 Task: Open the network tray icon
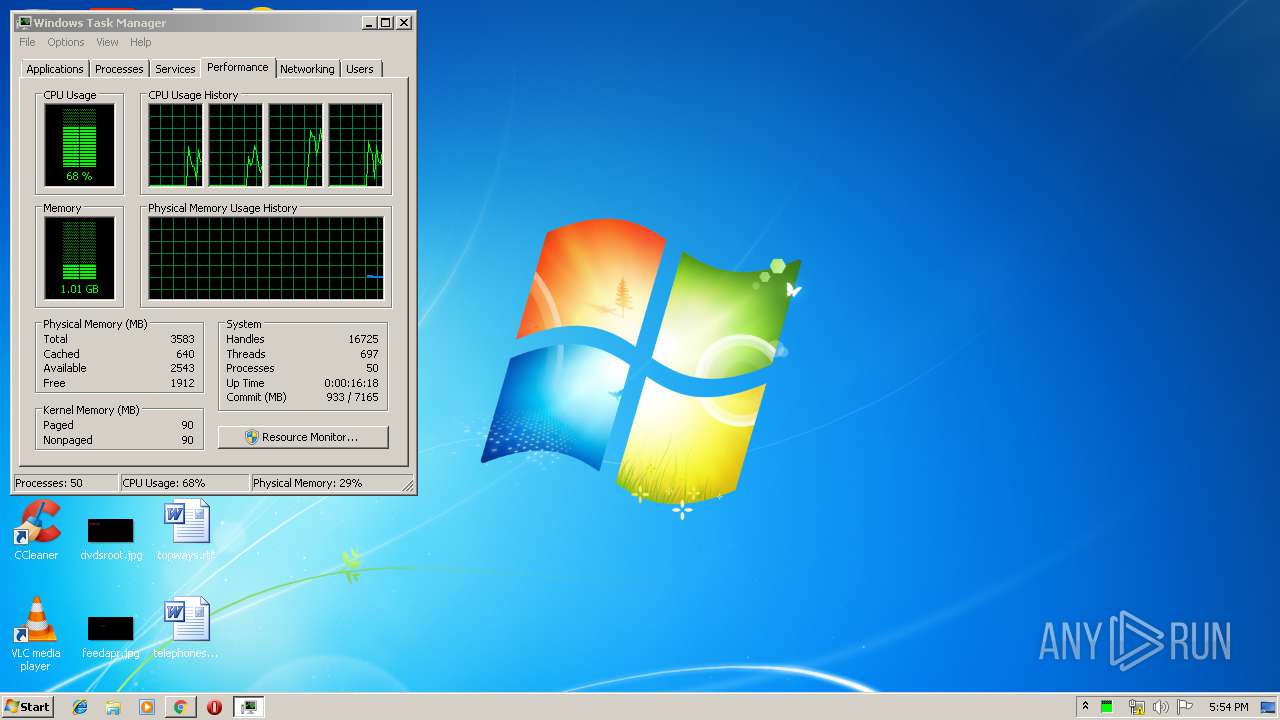coord(1136,707)
